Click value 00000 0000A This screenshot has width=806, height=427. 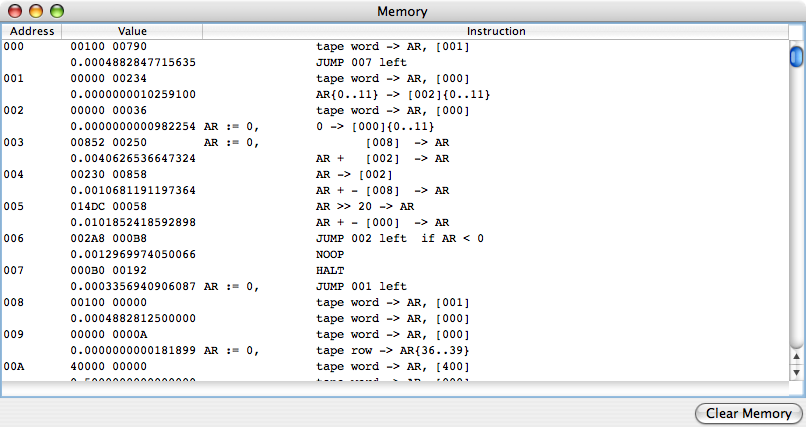pyautogui.click(x=108, y=334)
